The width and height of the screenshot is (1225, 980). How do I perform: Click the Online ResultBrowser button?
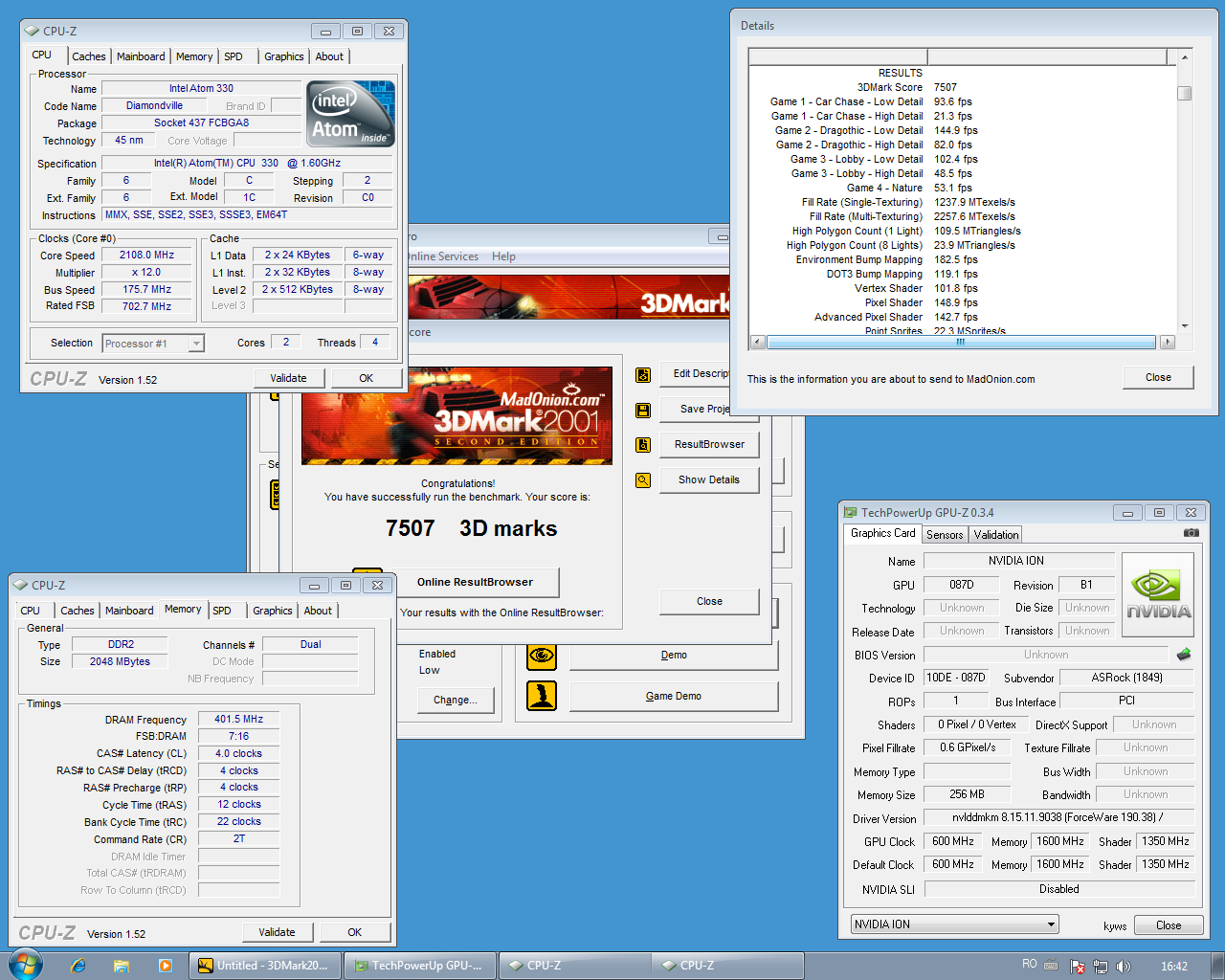click(476, 582)
